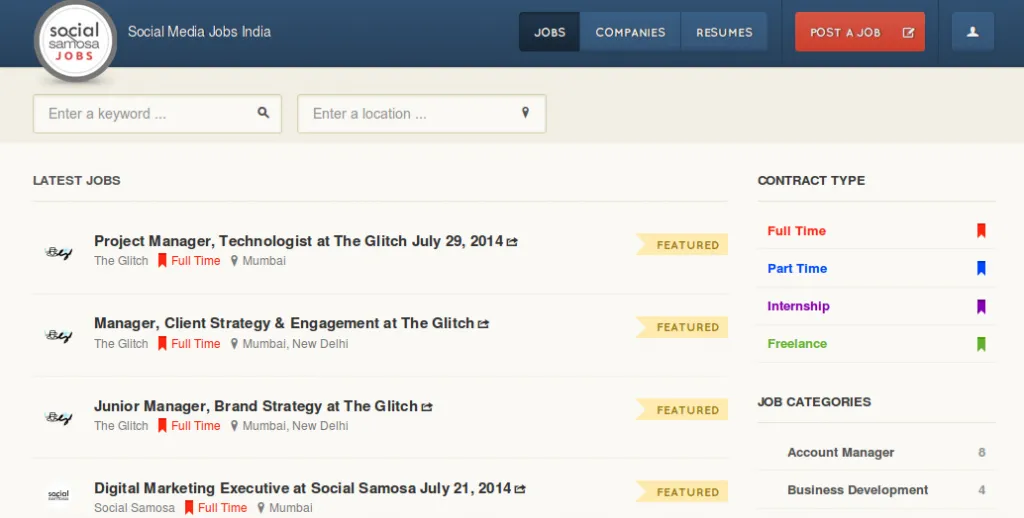The image size is (1024, 518).
Task: Click the green Freelance bookmark icon
Action: [981, 344]
